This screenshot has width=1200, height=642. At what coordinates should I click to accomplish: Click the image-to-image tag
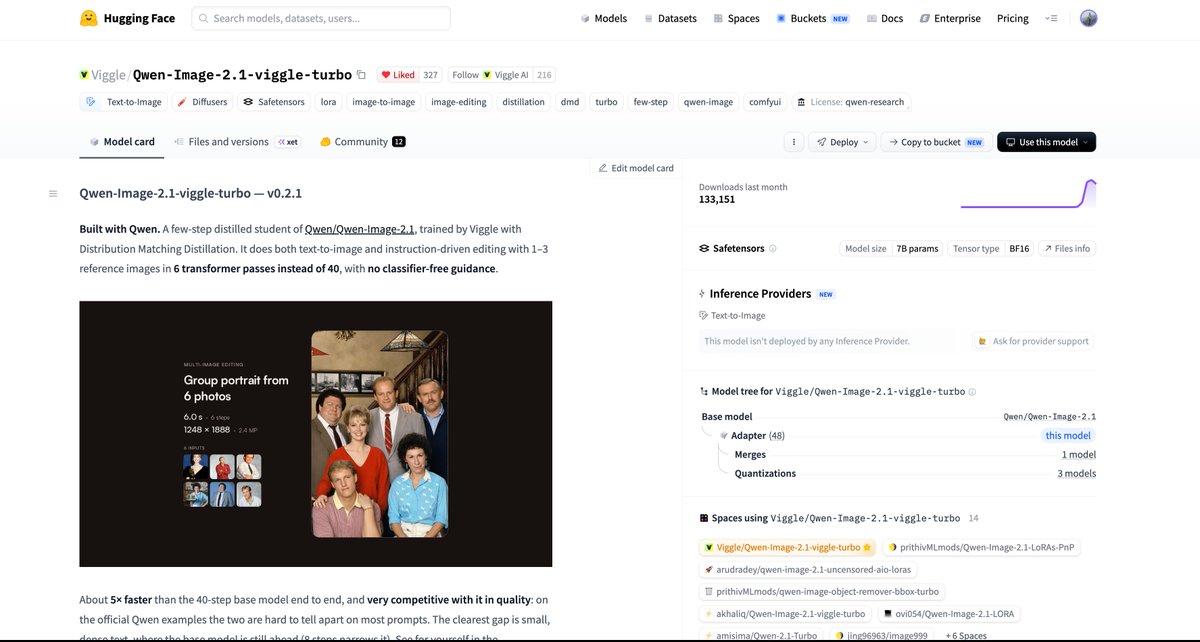[383, 102]
